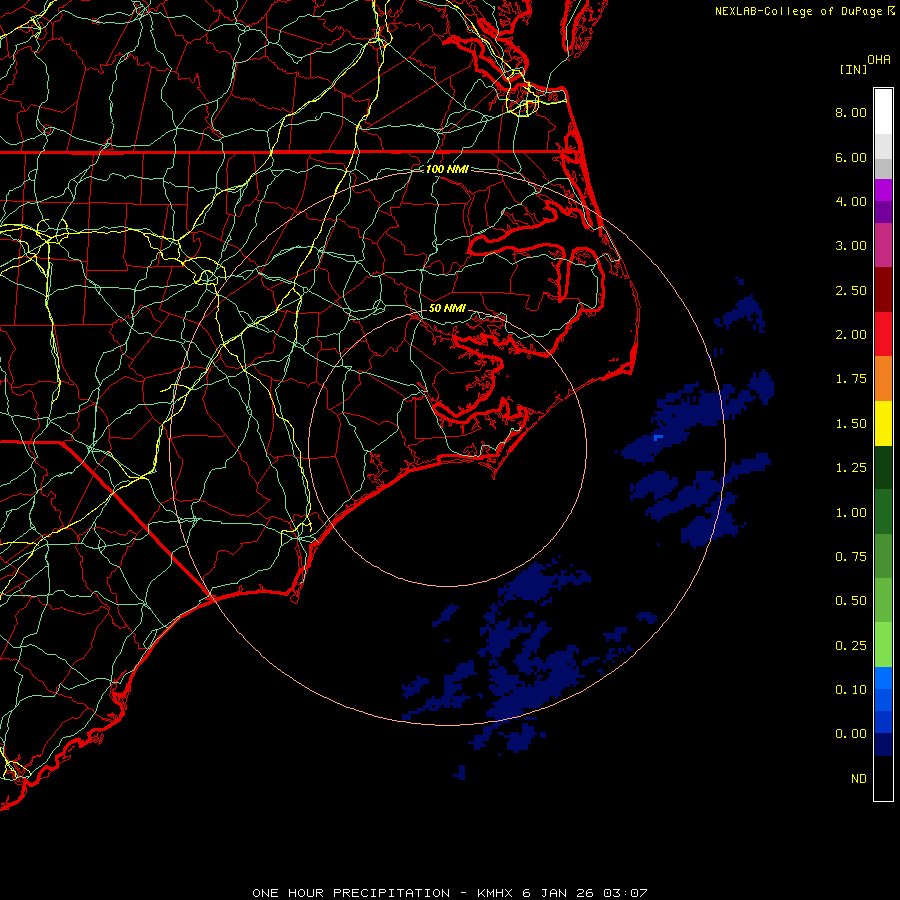Pick the bright magenta swatch above 4.00
Screen dimensions: 900x900
tap(883, 190)
